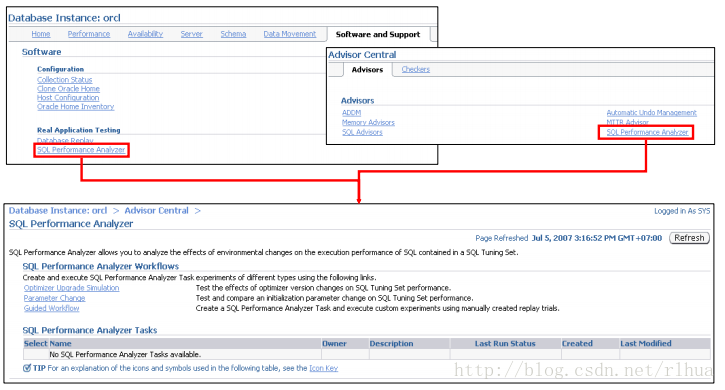Open Automatic Undo Management link

pos(651,112)
